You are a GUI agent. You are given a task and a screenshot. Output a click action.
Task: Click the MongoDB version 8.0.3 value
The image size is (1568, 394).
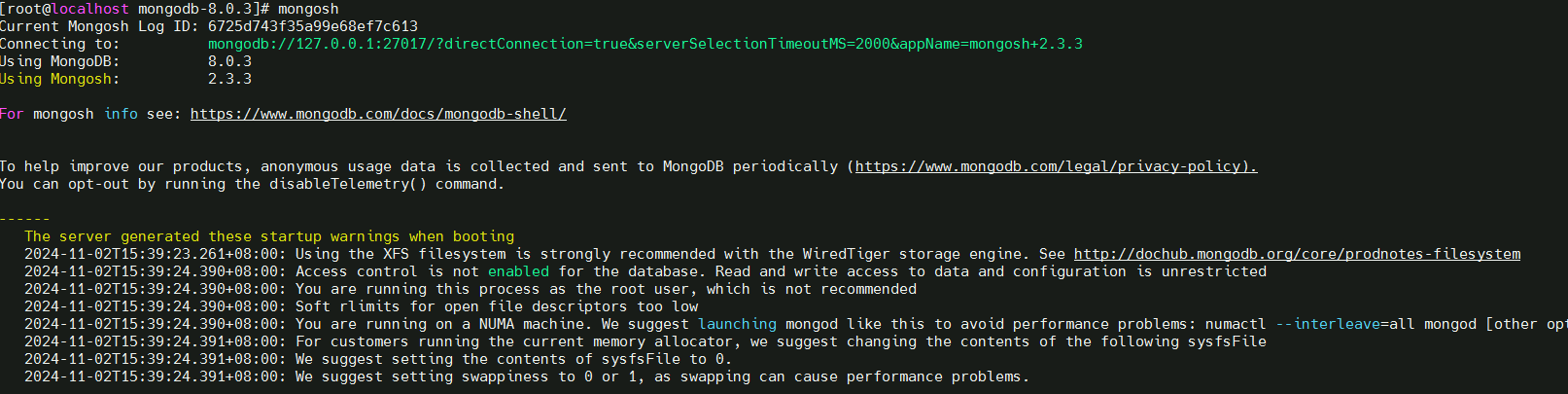click(x=229, y=61)
